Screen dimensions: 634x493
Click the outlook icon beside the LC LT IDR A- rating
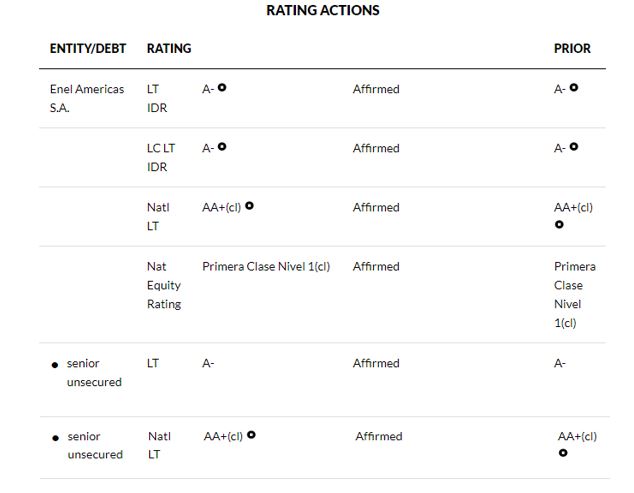[x=222, y=147]
